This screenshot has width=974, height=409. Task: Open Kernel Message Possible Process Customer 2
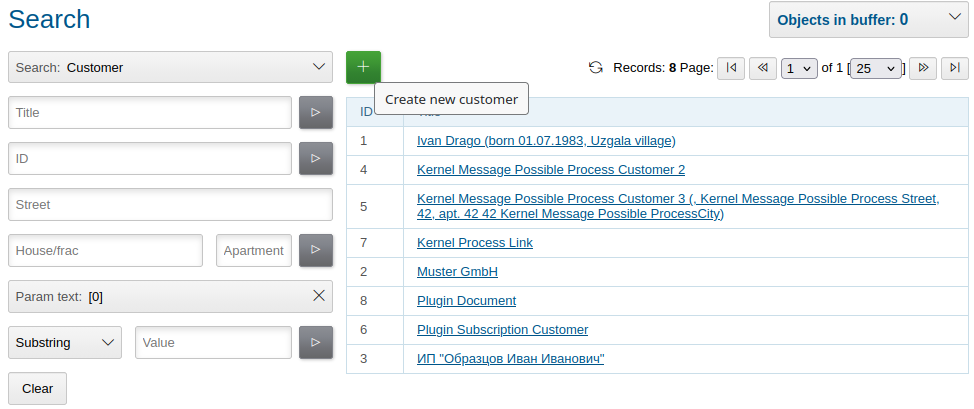551,170
